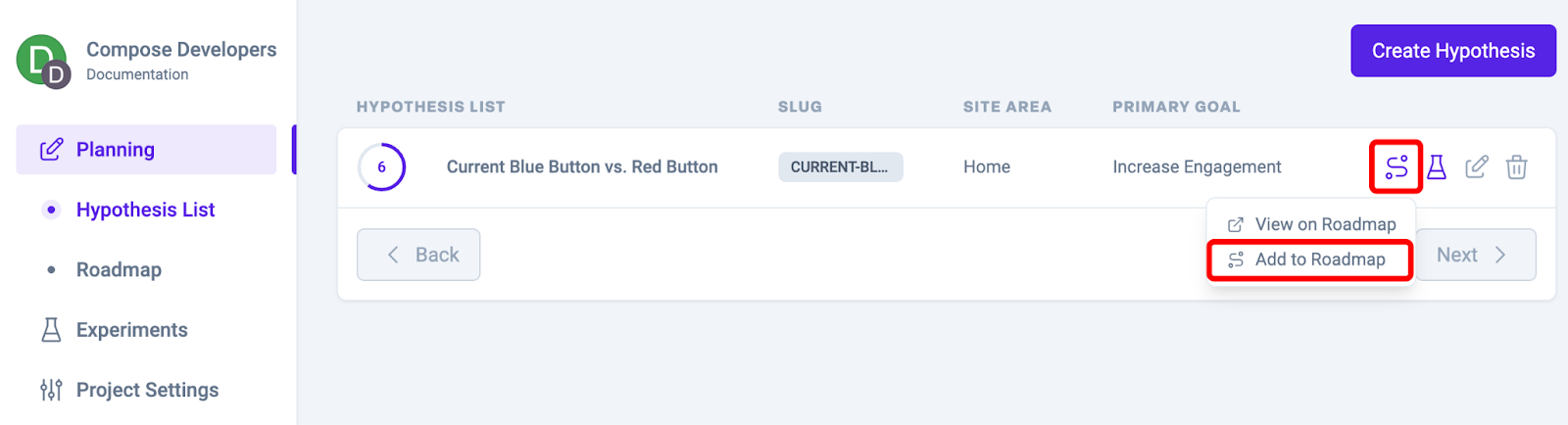Advance with the Next button

pos(1475,255)
